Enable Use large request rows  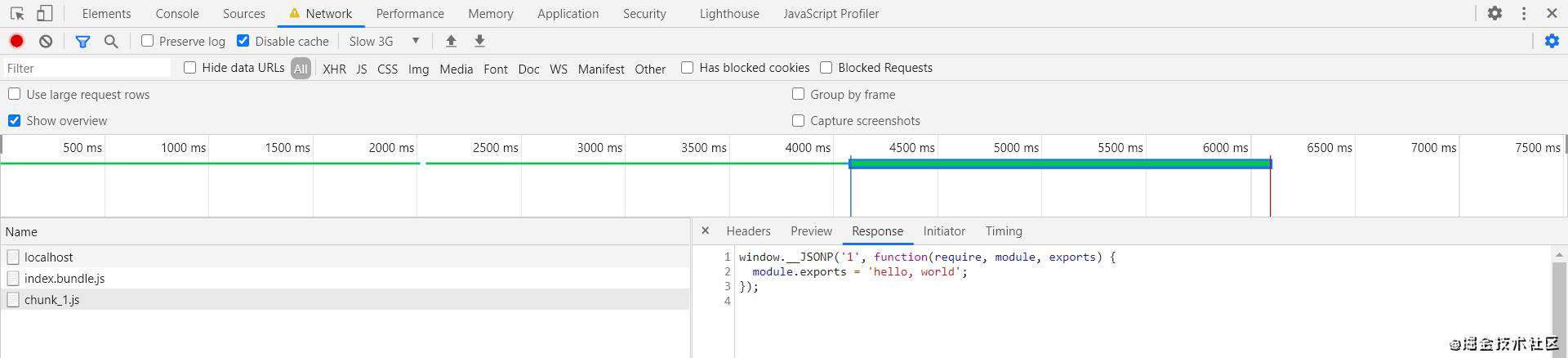click(14, 94)
